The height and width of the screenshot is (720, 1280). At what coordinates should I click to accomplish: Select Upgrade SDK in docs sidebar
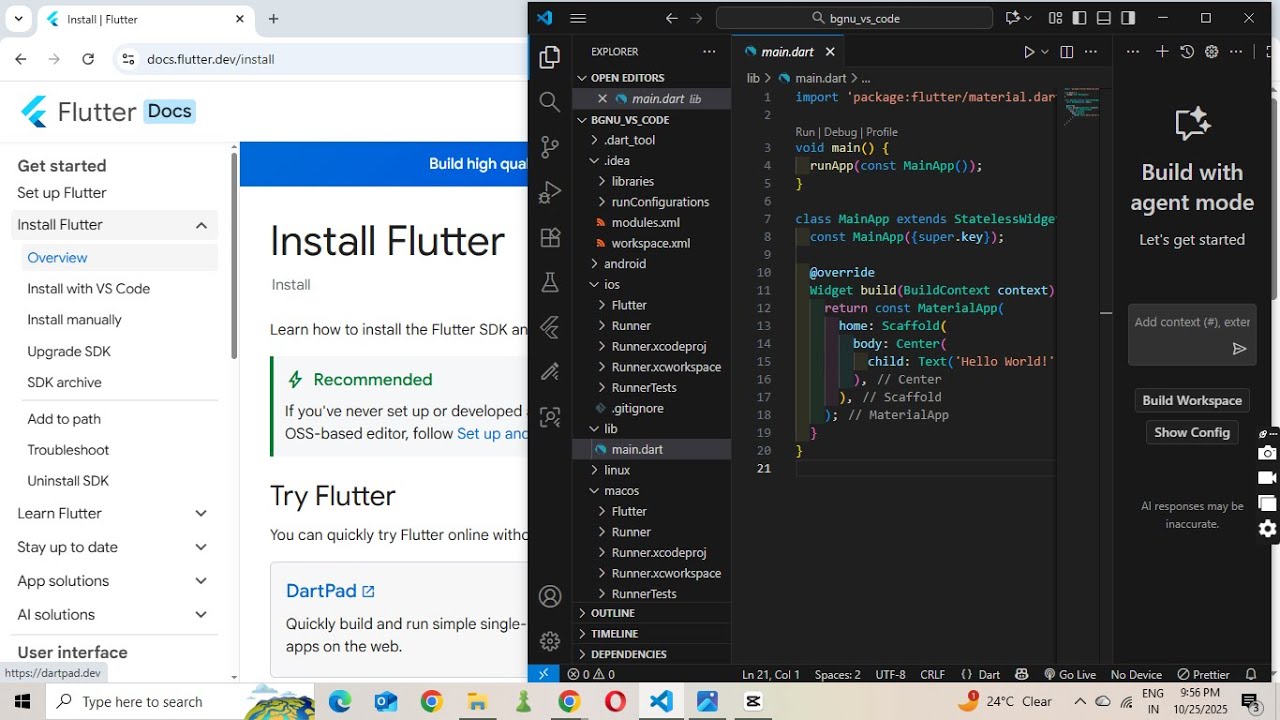pyautogui.click(x=69, y=352)
